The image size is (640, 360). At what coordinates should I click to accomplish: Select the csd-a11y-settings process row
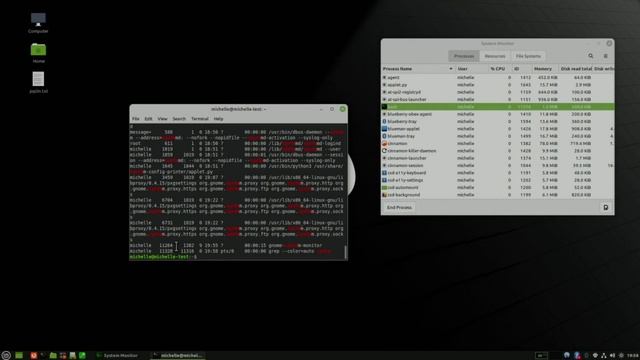click(497, 180)
